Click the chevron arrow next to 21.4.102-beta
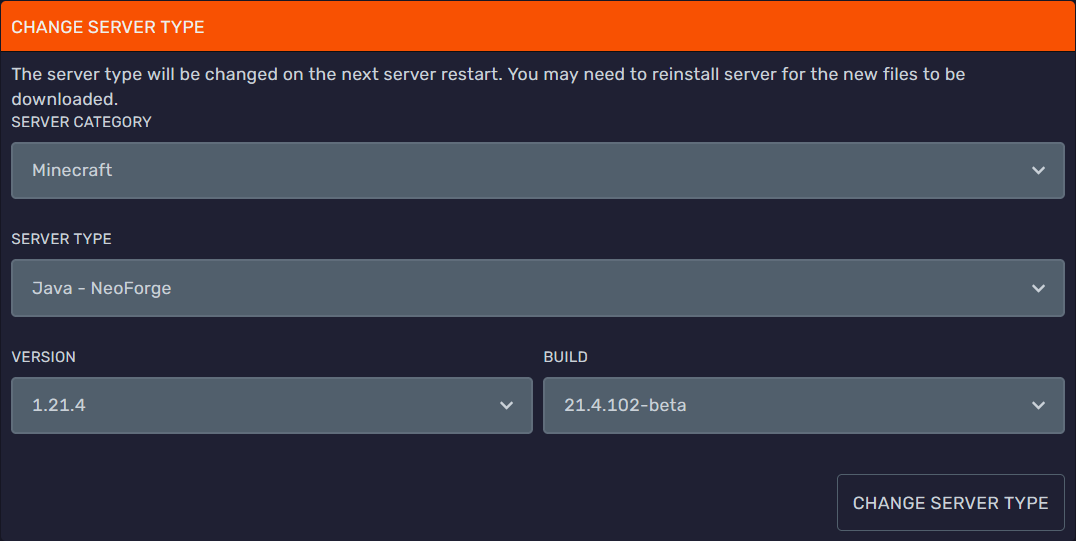 pos(1038,406)
